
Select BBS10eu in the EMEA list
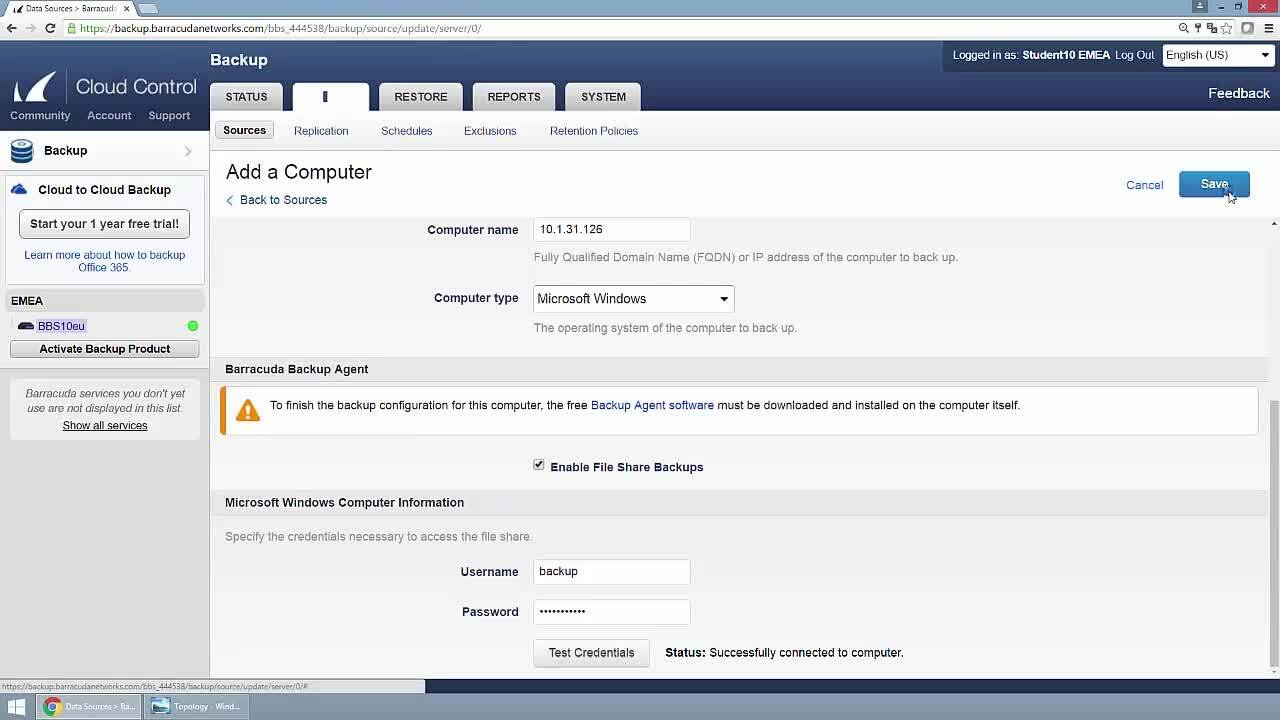[x=61, y=326]
